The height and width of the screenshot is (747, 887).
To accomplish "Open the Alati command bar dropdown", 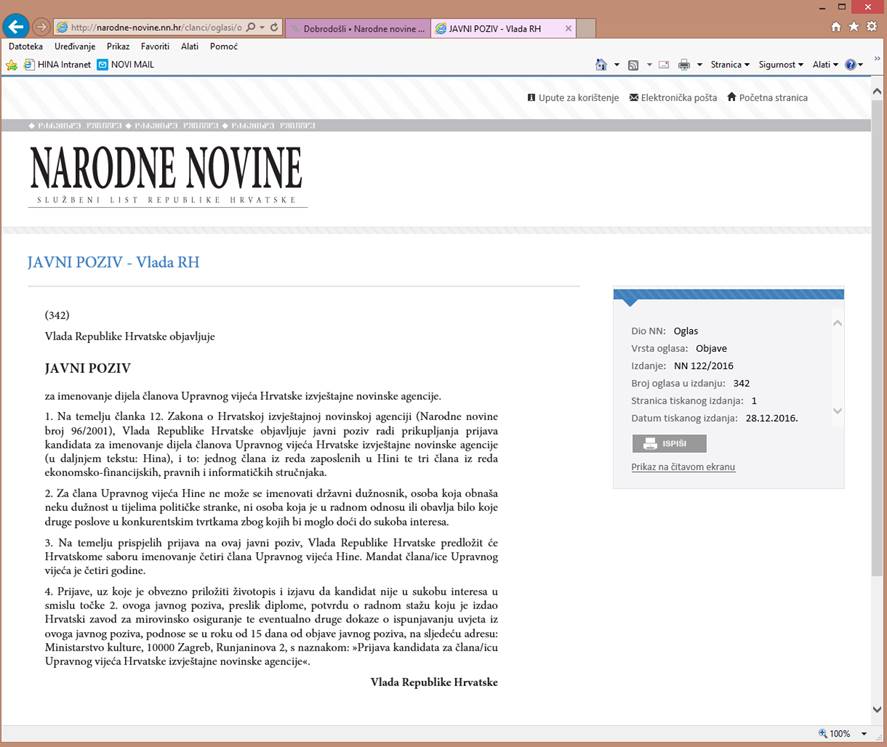I will 825,65.
